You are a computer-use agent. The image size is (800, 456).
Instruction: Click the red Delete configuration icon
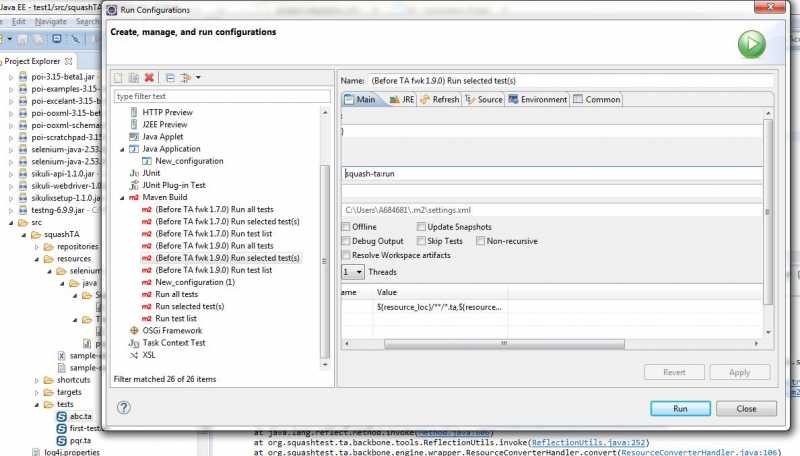click(x=149, y=78)
